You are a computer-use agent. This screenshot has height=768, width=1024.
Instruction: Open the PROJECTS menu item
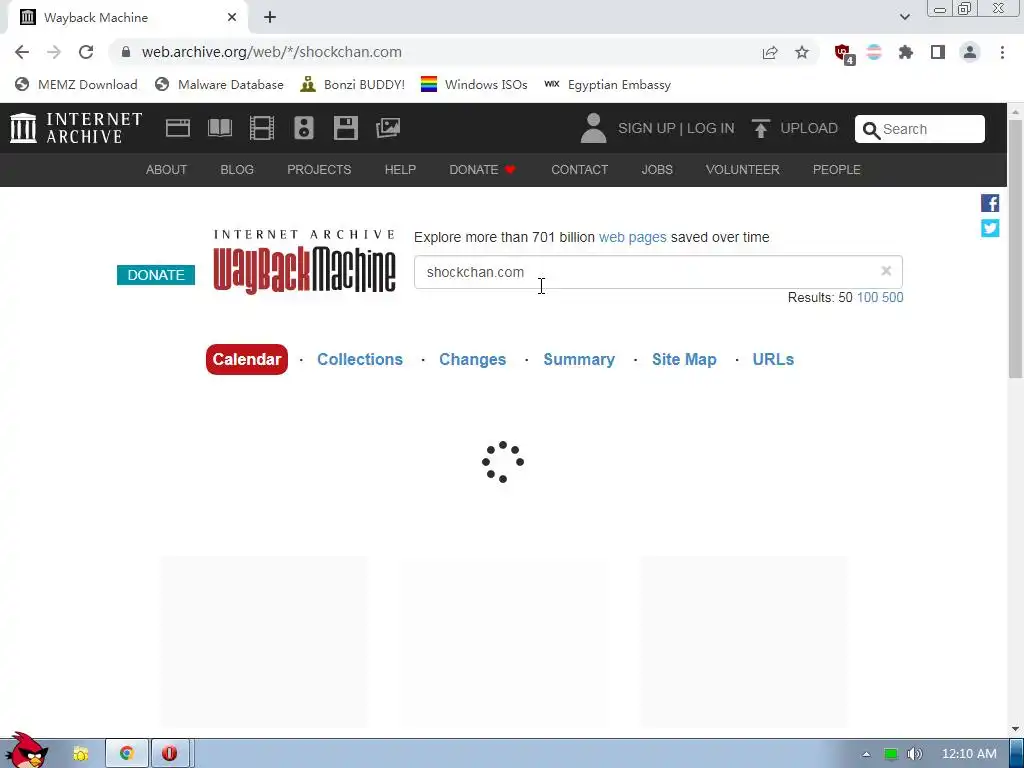click(x=319, y=170)
